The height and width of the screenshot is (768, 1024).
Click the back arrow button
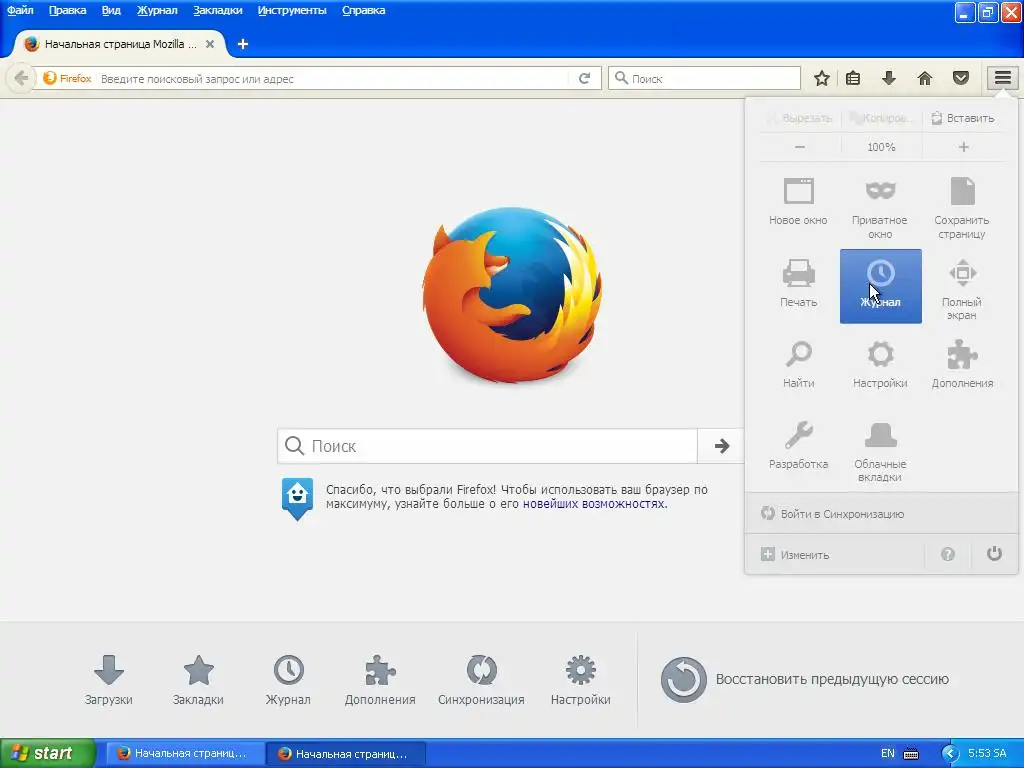pos(21,78)
